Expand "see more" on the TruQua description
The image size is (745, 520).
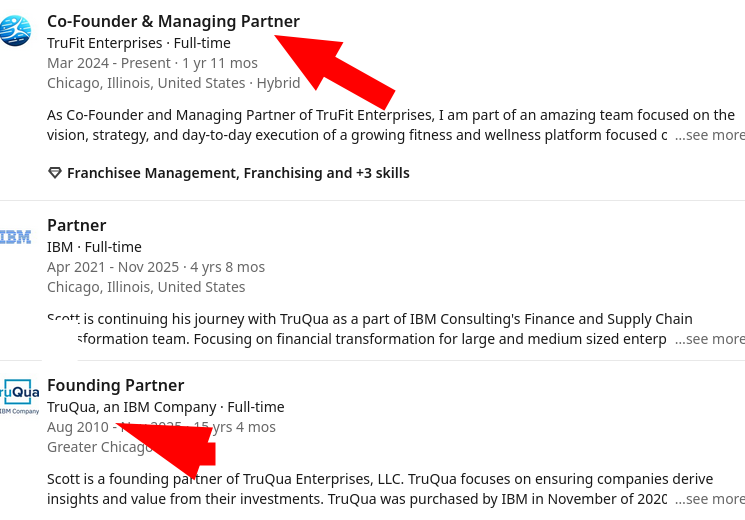click(709, 499)
